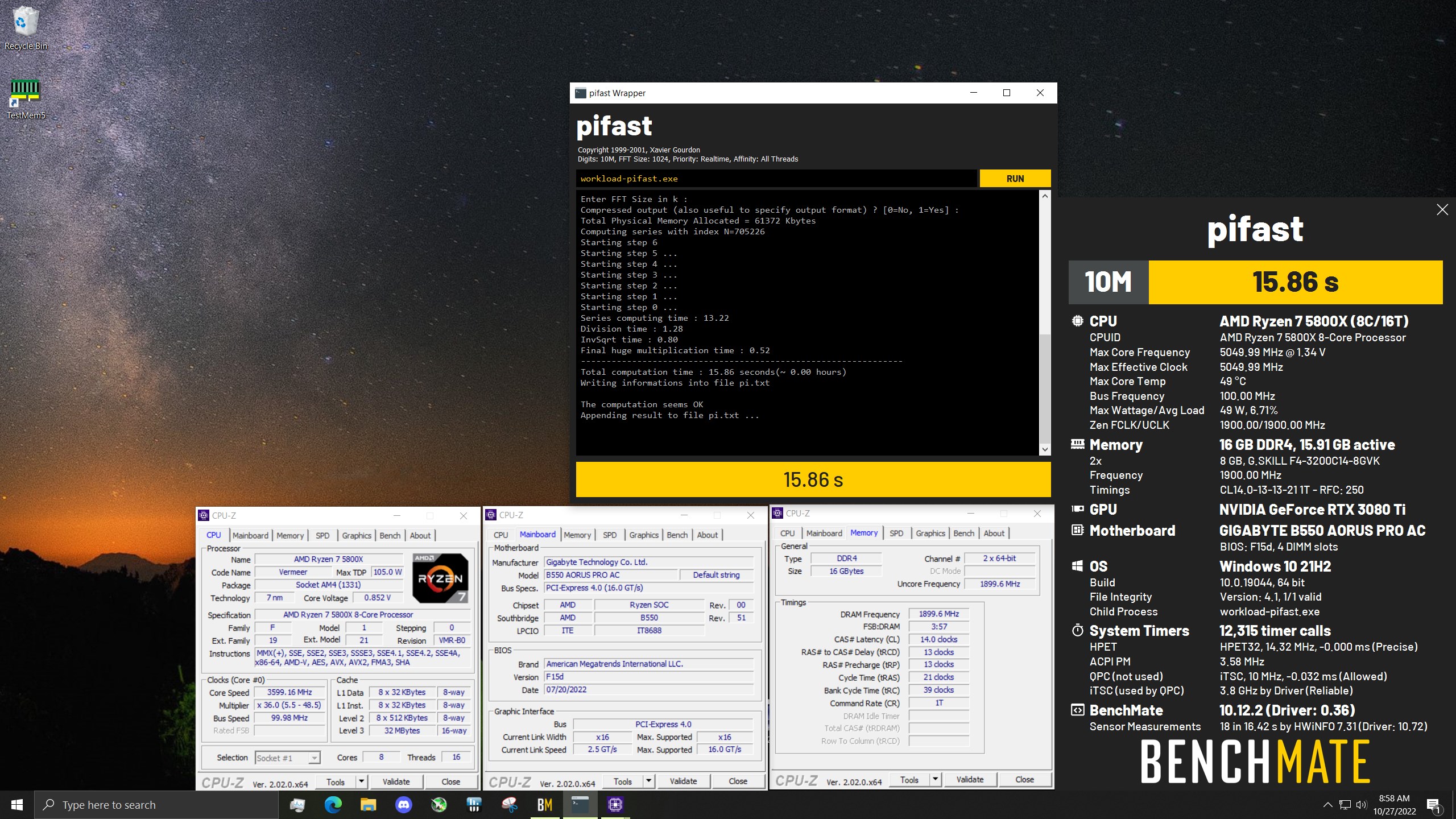Click Tools button in CPU-Z Memory window
The height and width of the screenshot is (819, 1456).
[909, 779]
